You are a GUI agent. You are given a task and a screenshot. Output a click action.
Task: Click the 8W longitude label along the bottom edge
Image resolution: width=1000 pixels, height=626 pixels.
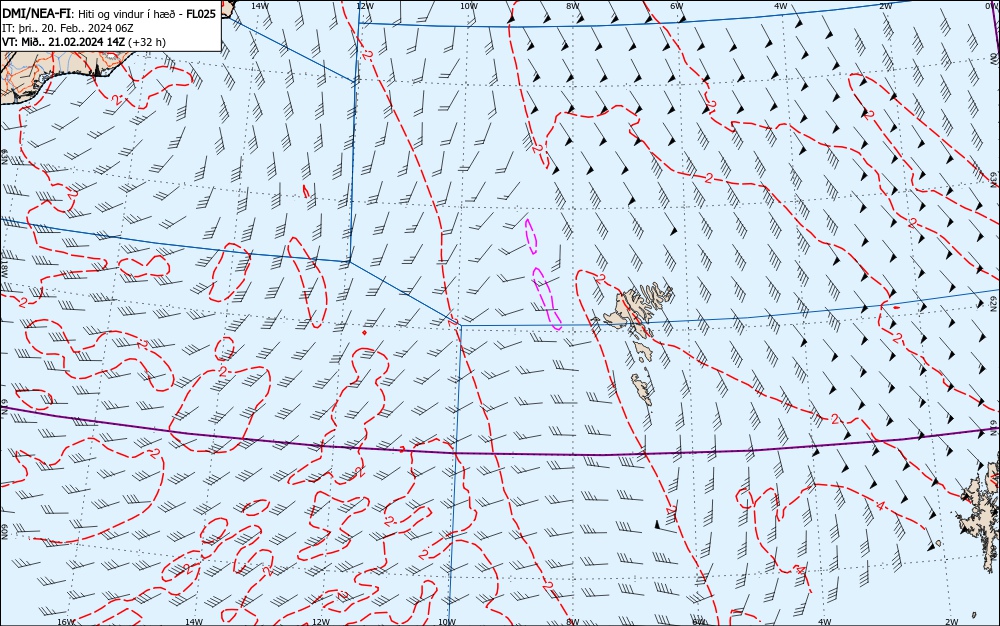pos(573,622)
